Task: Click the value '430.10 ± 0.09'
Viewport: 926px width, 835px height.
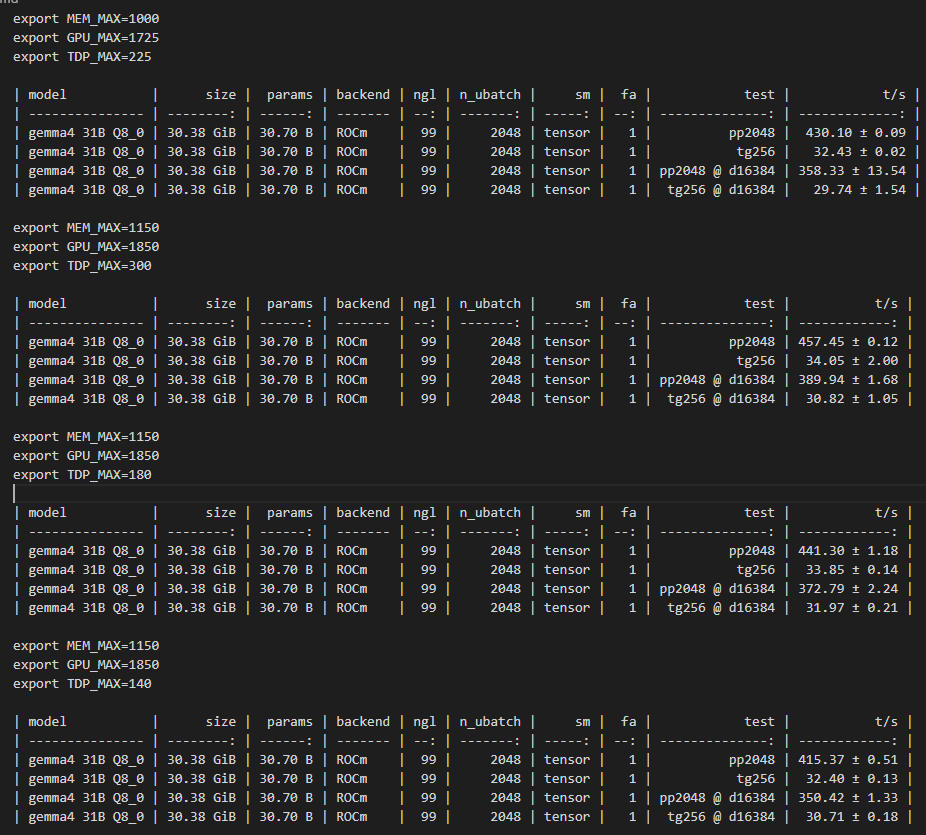Action: pos(855,133)
